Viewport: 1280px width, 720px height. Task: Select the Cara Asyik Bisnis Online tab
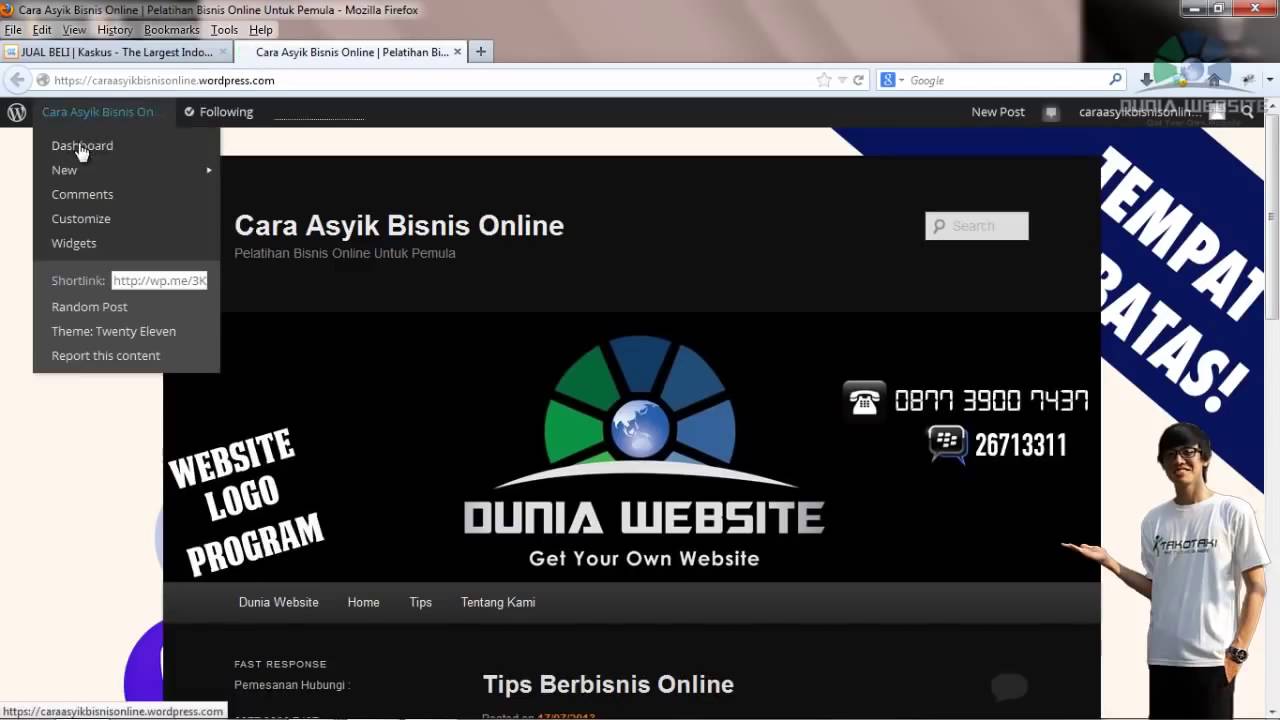click(x=351, y=52)
